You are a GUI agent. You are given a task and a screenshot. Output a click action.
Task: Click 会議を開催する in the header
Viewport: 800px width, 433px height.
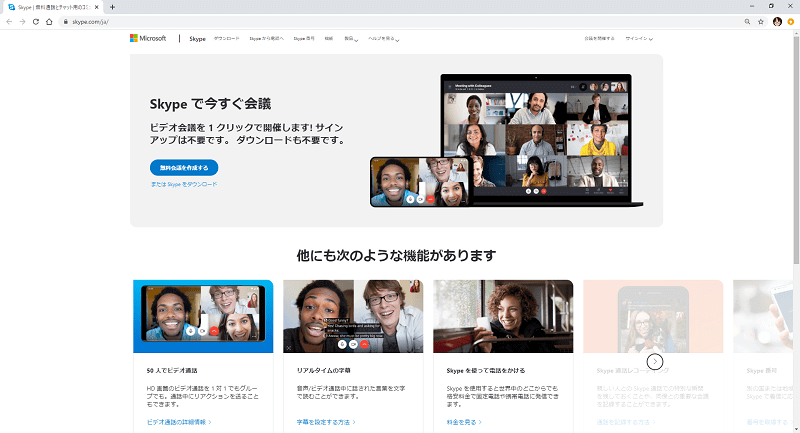(599, 39)
